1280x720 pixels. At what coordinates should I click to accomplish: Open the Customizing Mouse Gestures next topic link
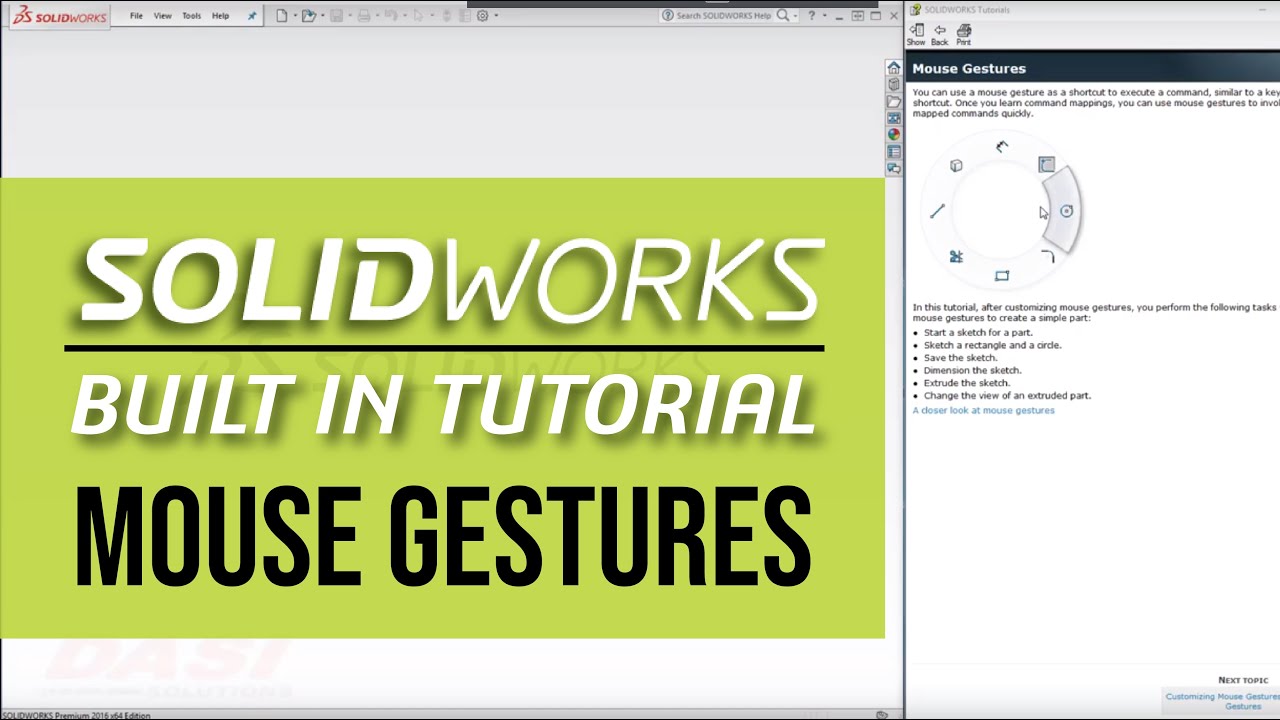tap(1223, 701)
